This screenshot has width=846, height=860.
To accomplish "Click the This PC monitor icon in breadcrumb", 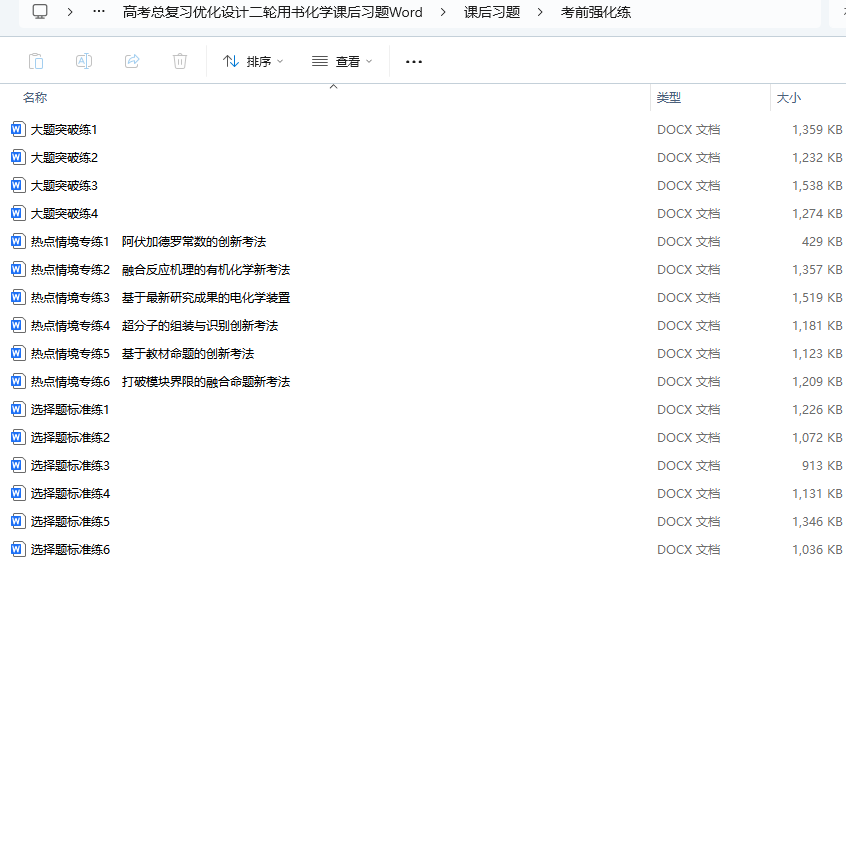I will 40,12.
